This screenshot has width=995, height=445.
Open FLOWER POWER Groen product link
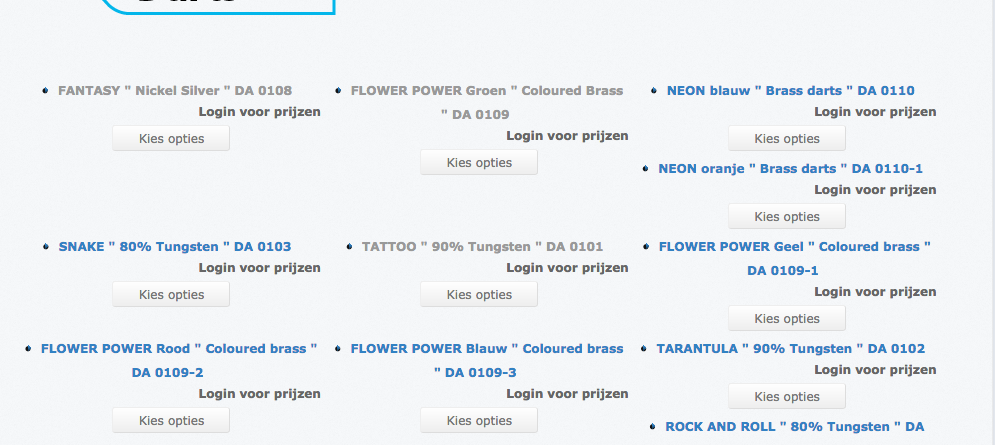click(x=486, y=90)
